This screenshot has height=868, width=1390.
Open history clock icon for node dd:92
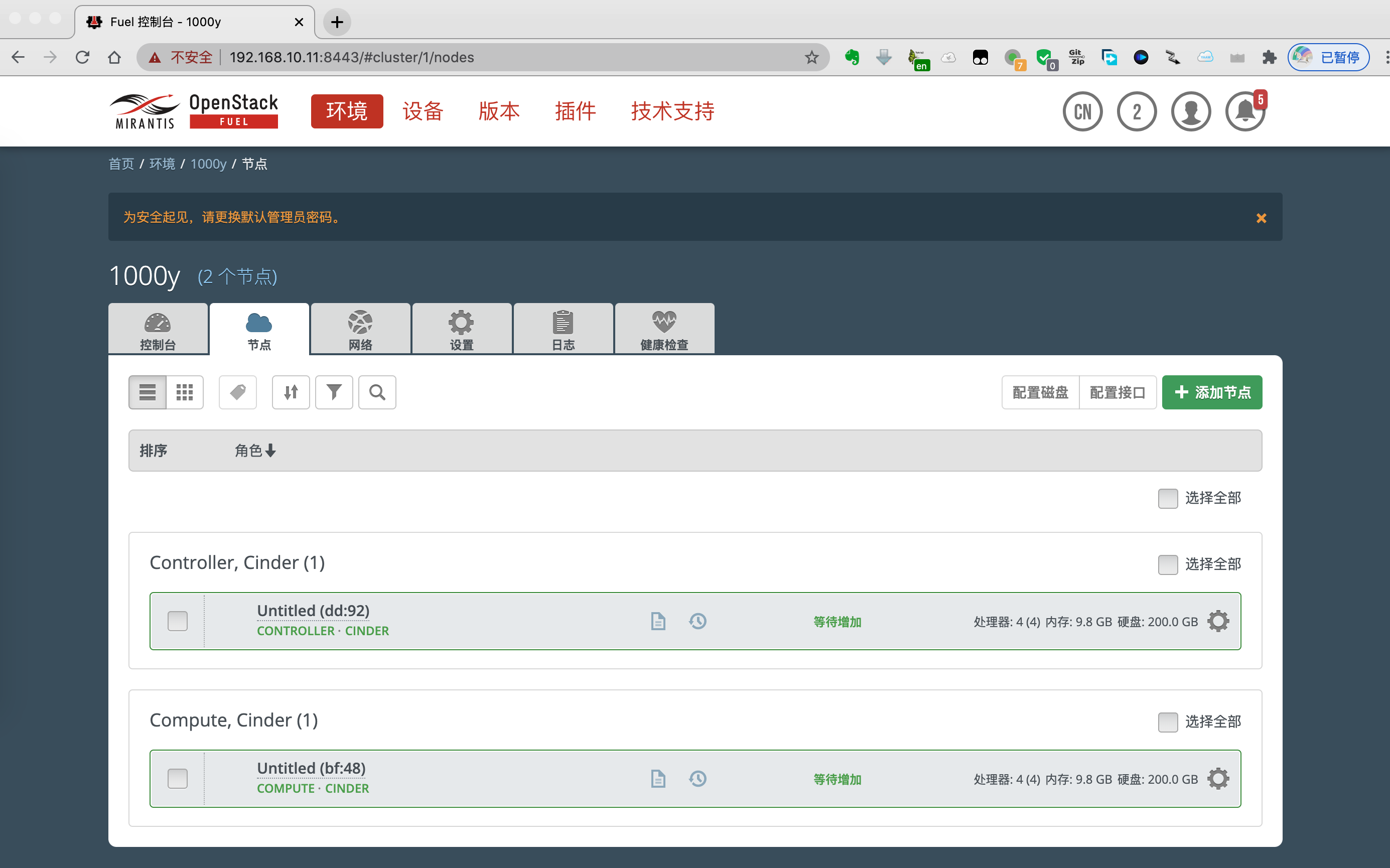(698, 621)
